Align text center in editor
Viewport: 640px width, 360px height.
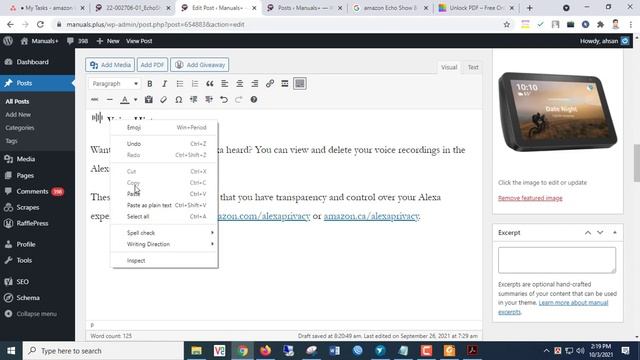[240, 84]
